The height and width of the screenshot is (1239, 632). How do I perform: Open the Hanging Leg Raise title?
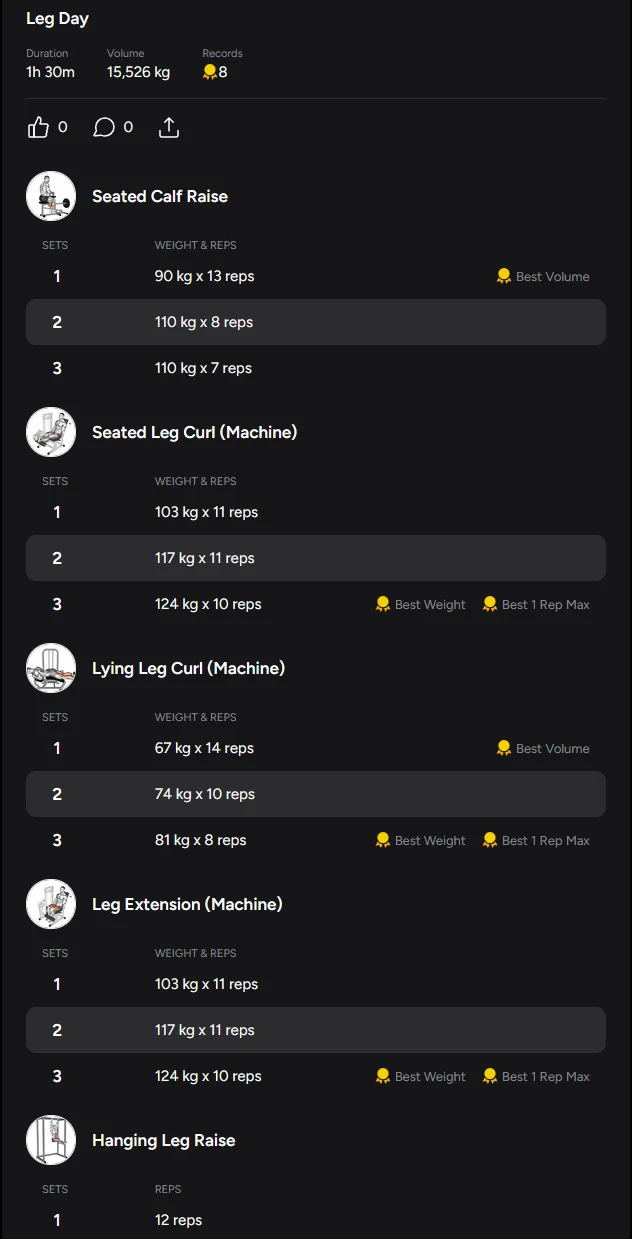164,1140
